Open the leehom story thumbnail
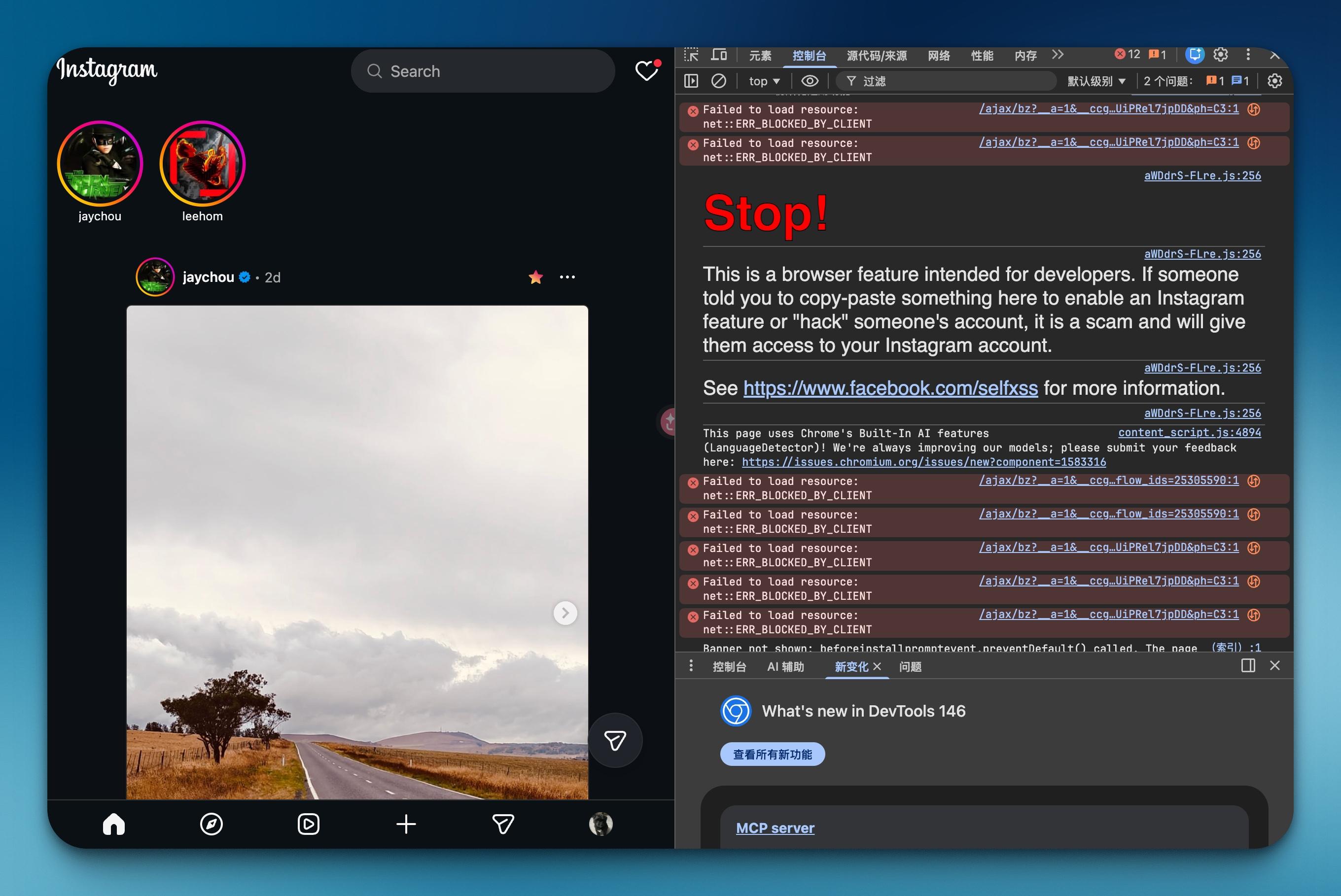The image size is (1341, 896). pyautogui.click(x=202, y=164)
